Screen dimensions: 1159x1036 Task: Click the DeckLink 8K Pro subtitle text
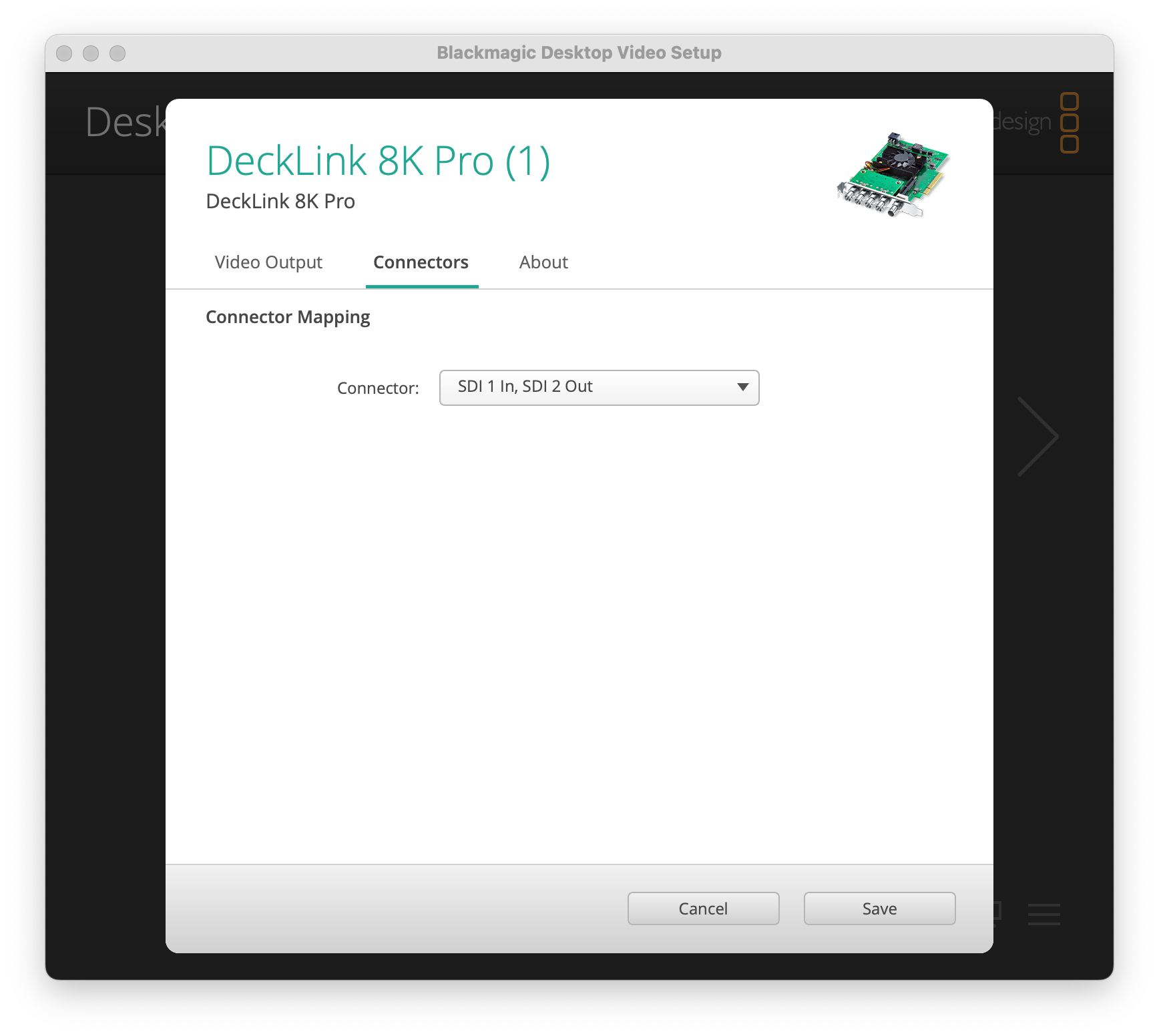[x=280, y=201]
